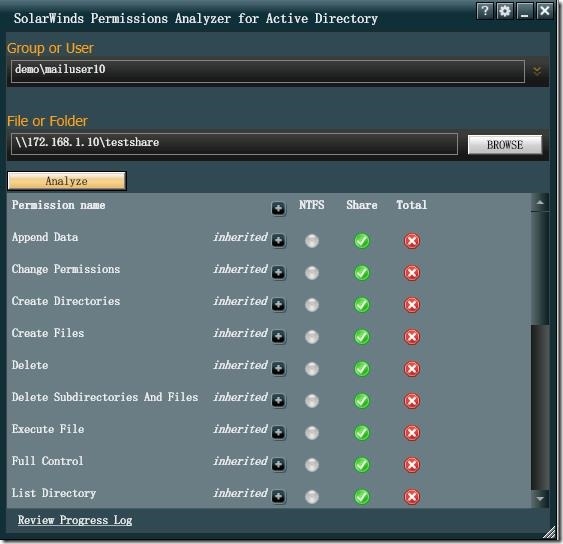The height and width of the screenshot is (544, 563).
Task: Expand Full Control row plus button
Action: pos(278,464)
